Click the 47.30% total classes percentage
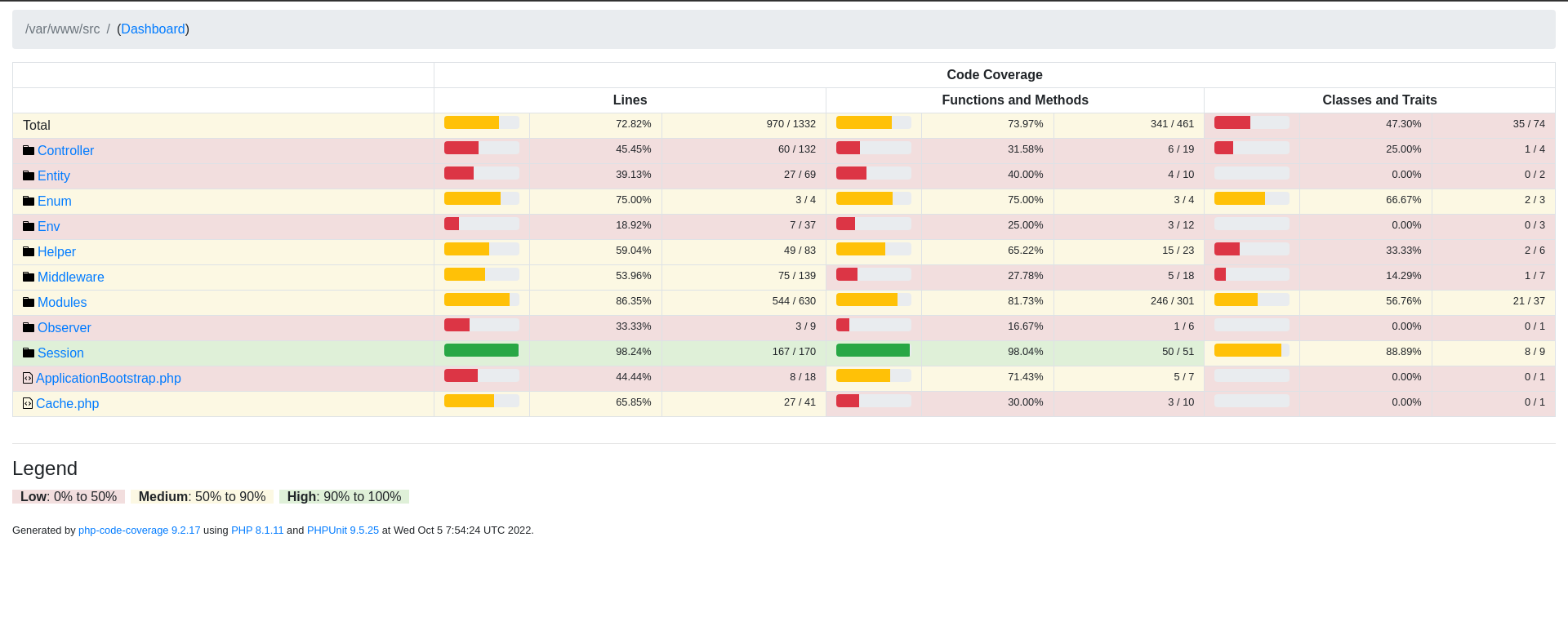The width and height of the screenshot is (1568, 617). (x=1404, y=124)
